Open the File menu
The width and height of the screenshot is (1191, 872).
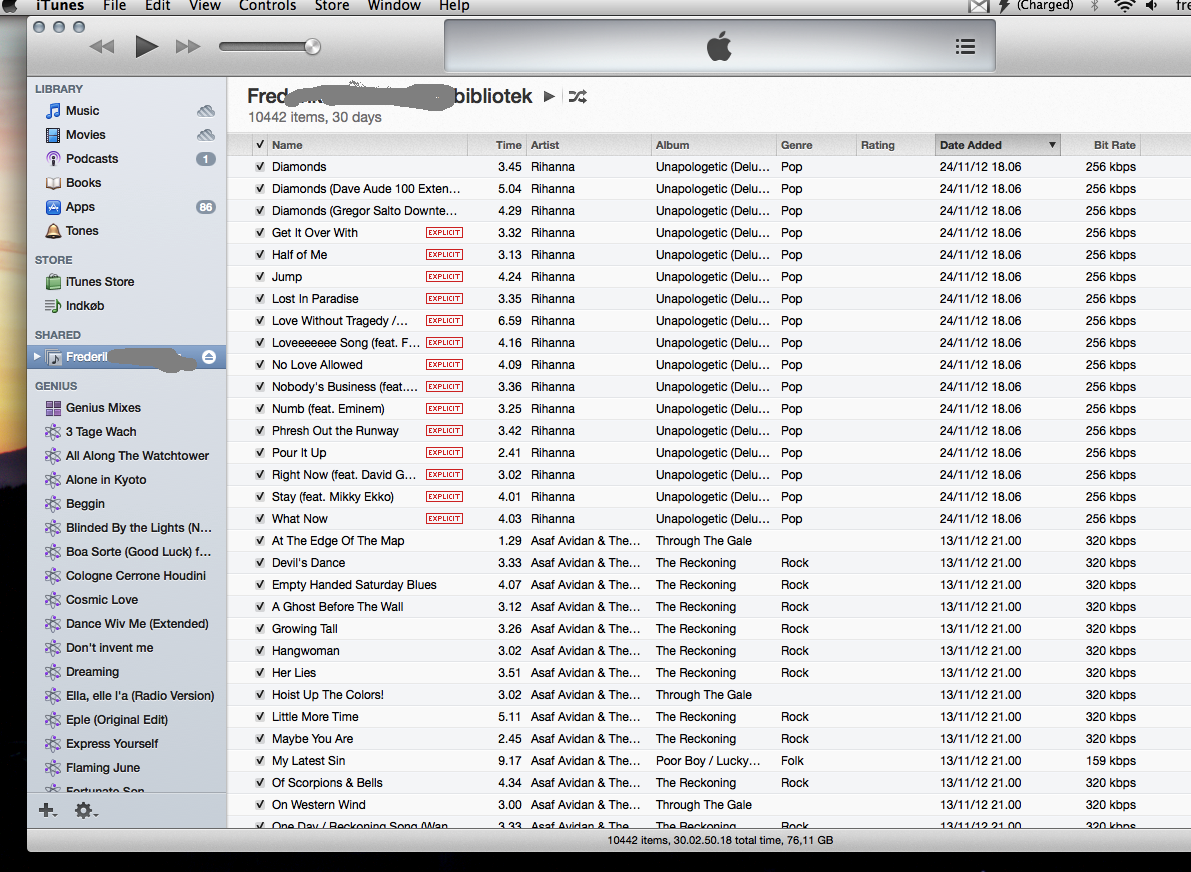coord(115,6)
